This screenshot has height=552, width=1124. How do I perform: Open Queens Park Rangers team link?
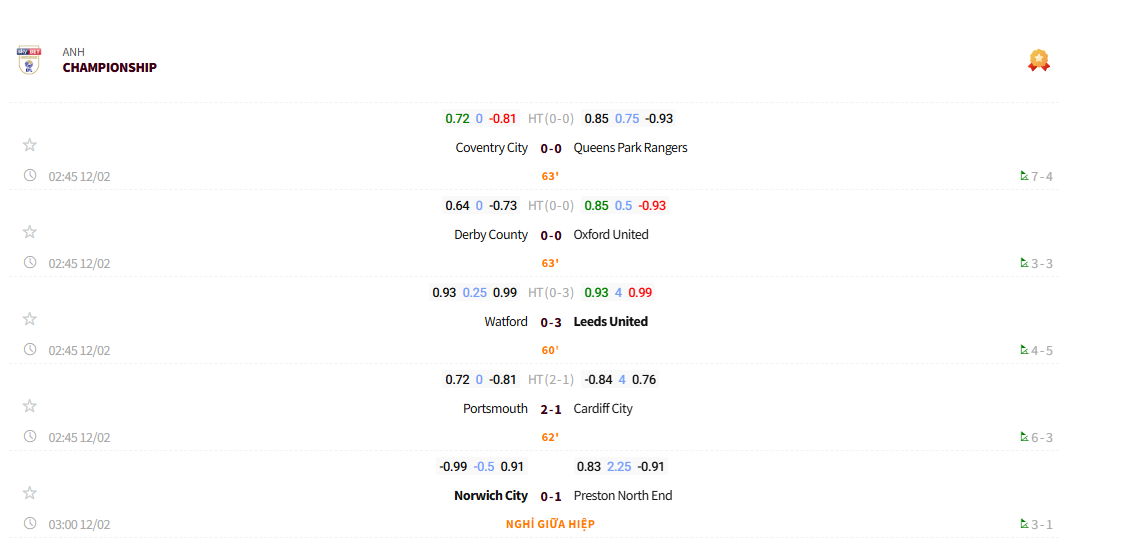tap(630, 148)
